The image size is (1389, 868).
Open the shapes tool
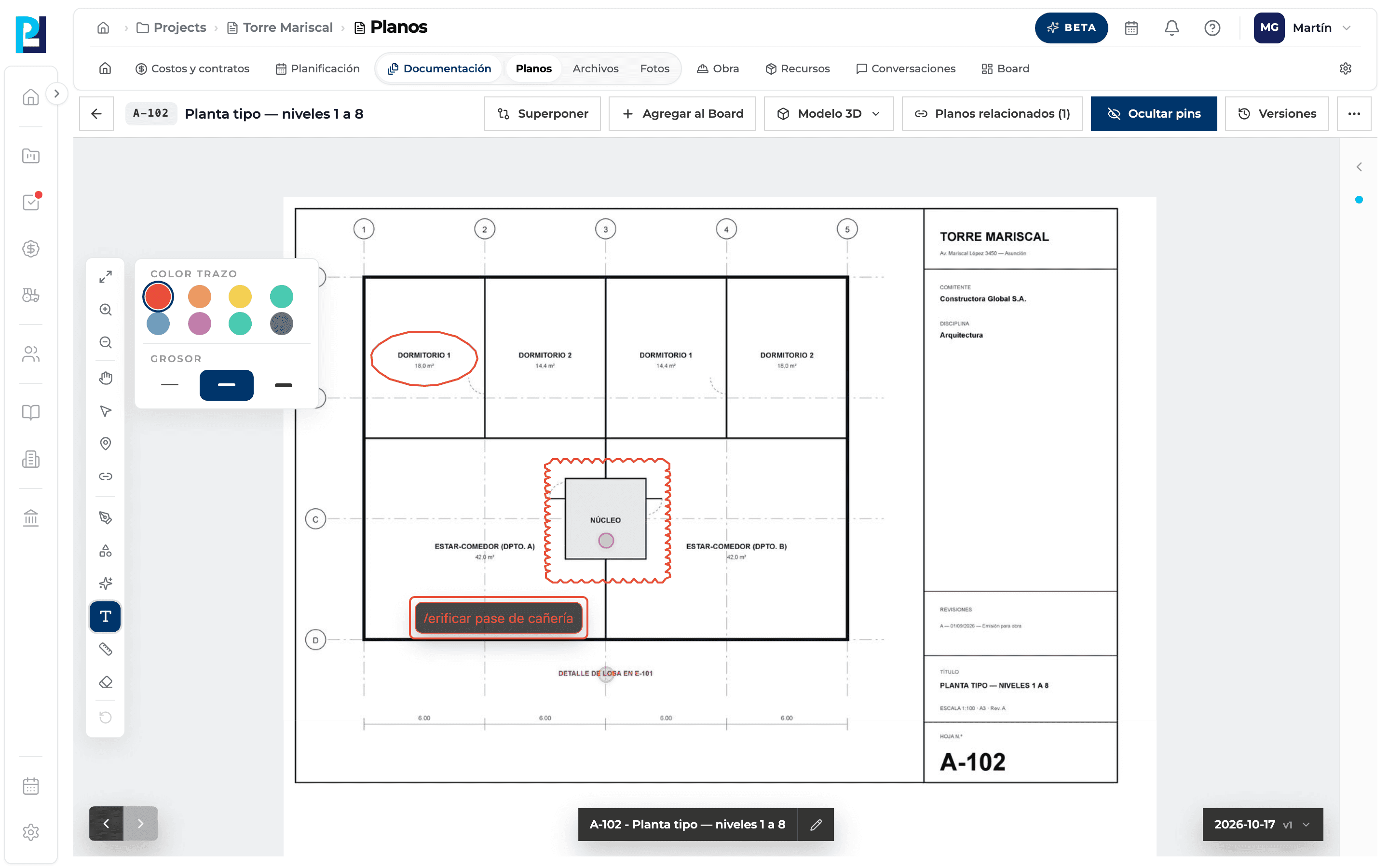point(105,551)
